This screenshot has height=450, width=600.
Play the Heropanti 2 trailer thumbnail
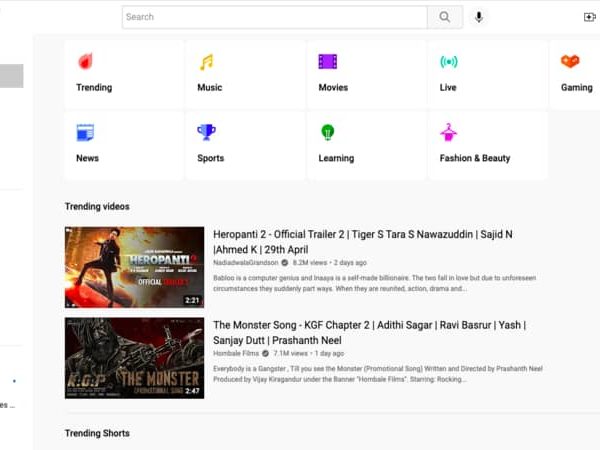[x=134, y=267]
